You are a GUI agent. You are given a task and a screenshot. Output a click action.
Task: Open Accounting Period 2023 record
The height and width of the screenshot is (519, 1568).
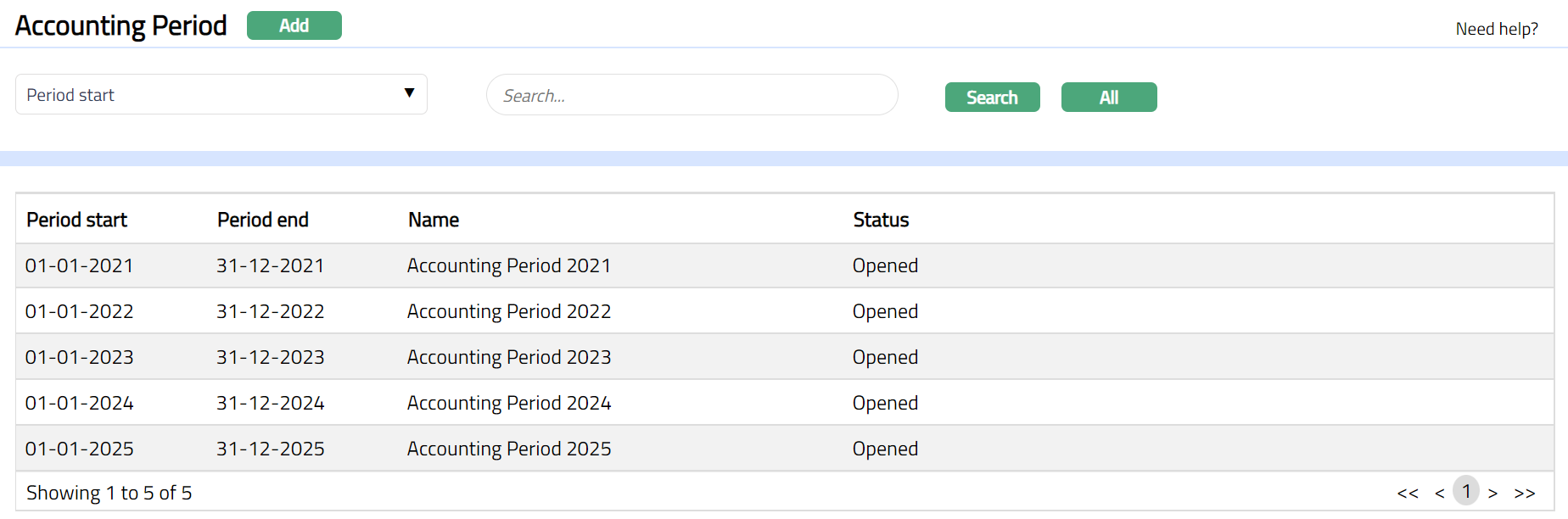[x=508, y=357]
